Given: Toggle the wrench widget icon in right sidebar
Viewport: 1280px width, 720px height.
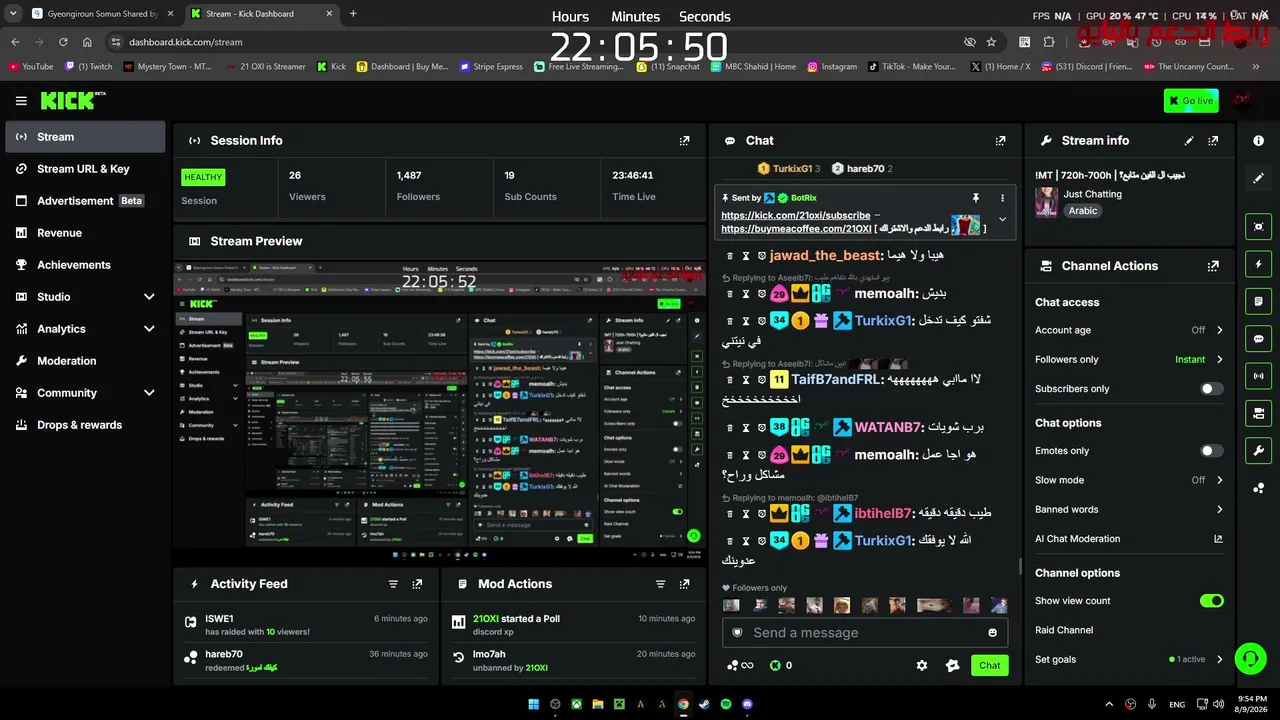Looking at the screenshot, I should click(1258, 450).
